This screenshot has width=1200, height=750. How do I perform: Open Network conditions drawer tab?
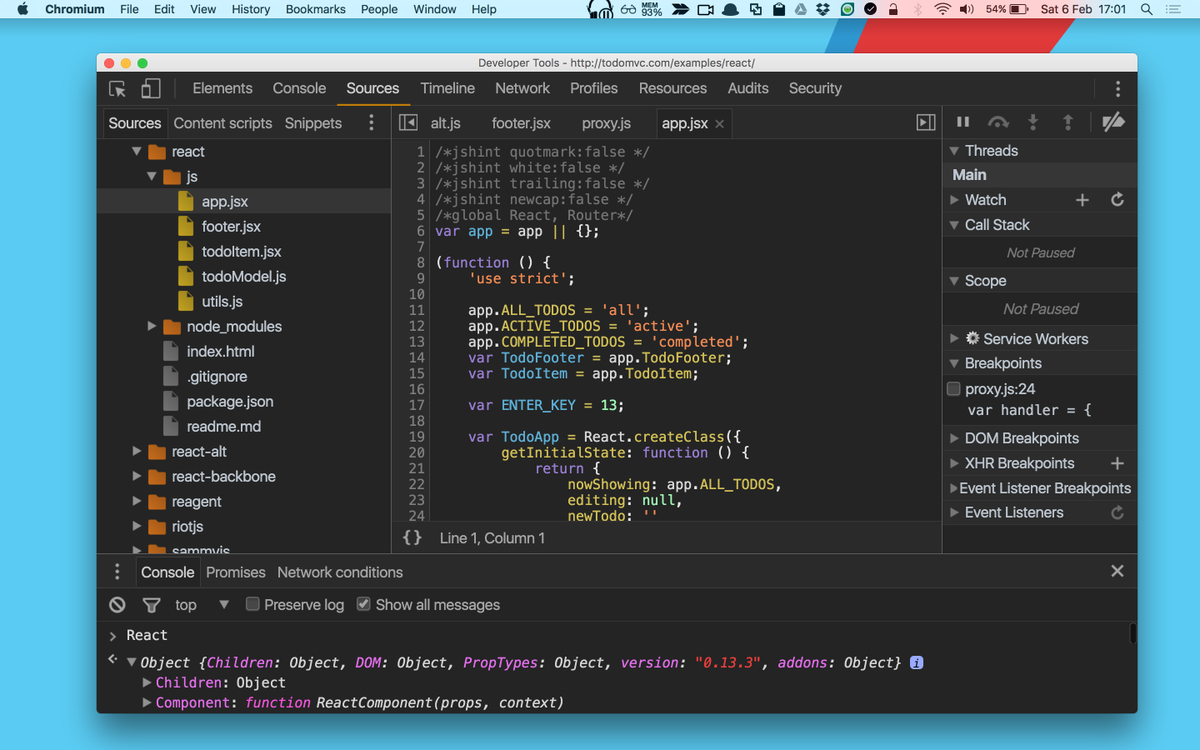(x=340, y=572)
